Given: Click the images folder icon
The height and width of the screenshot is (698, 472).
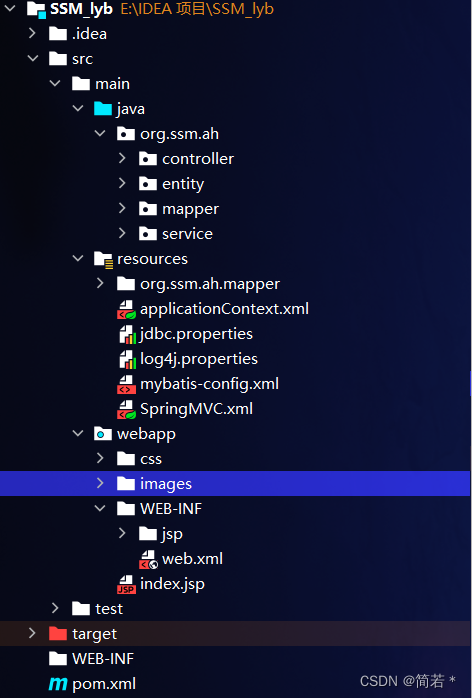Looking at the screenshot, I should coord(126,483).
